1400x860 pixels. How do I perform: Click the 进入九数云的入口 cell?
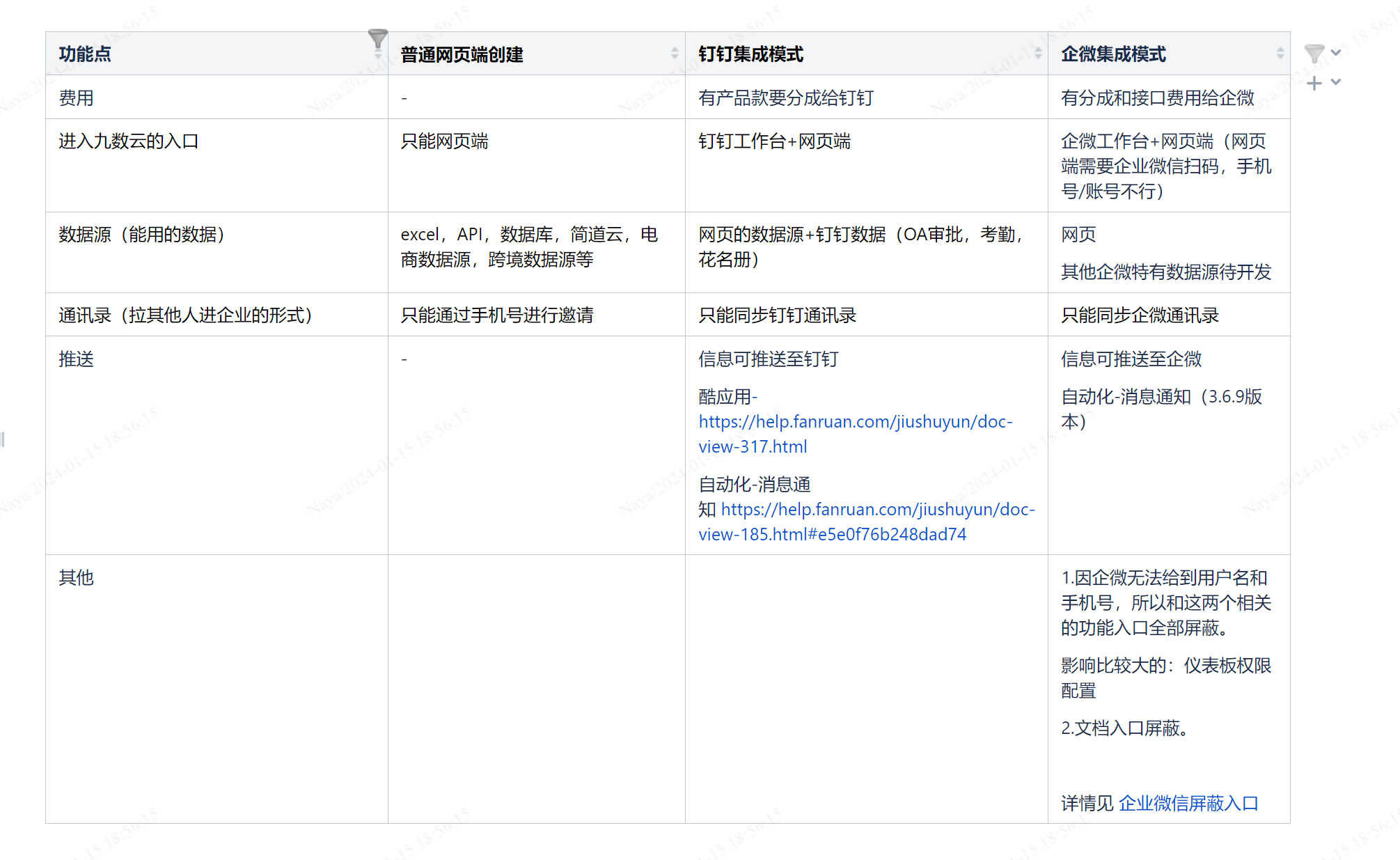[129, 141]
